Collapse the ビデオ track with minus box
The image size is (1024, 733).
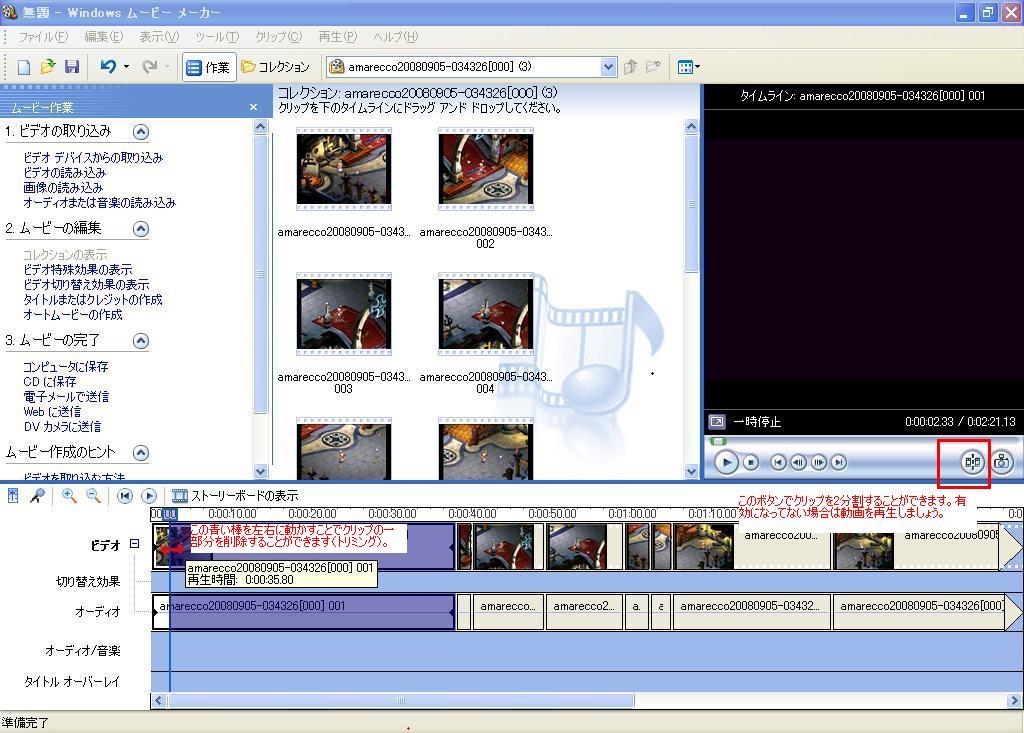point(135,544)
